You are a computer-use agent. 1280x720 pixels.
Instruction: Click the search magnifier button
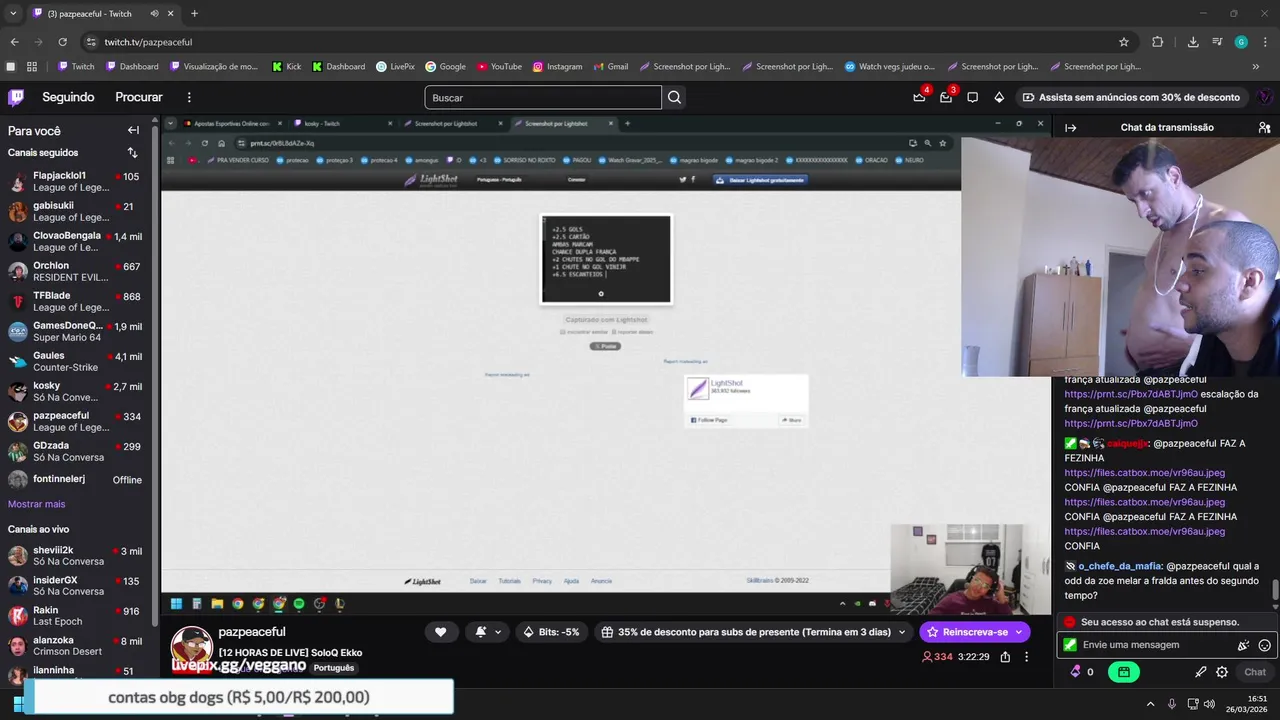pos(674,97)
